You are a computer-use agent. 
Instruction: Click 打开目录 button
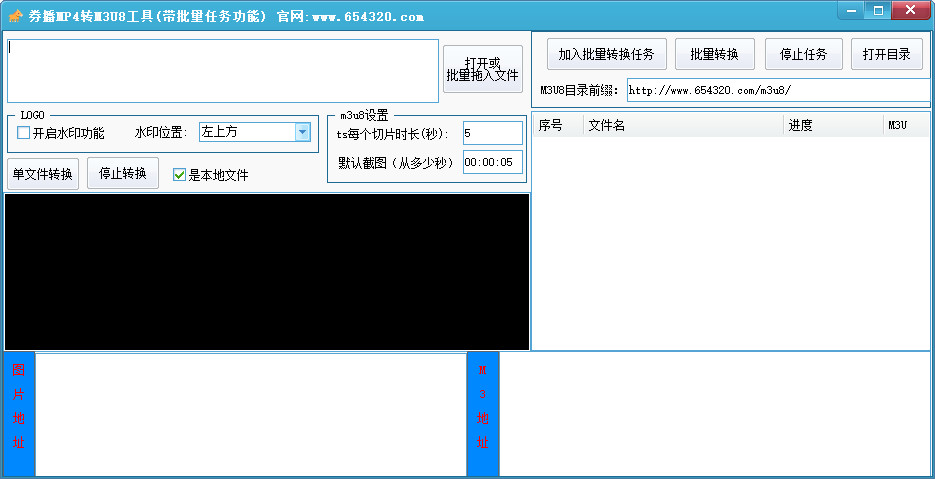click(x=887, y=54)
